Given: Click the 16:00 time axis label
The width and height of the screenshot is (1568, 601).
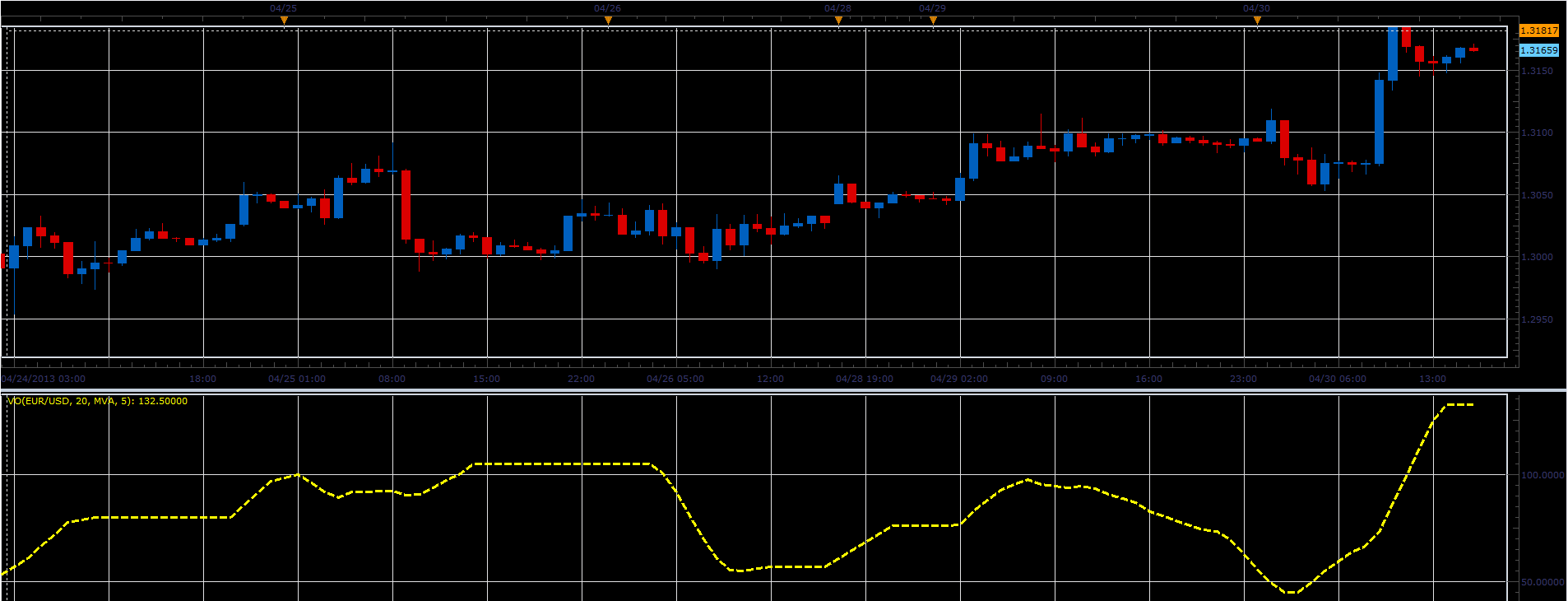Looking at the screenshot, I should coord(1149,379).
